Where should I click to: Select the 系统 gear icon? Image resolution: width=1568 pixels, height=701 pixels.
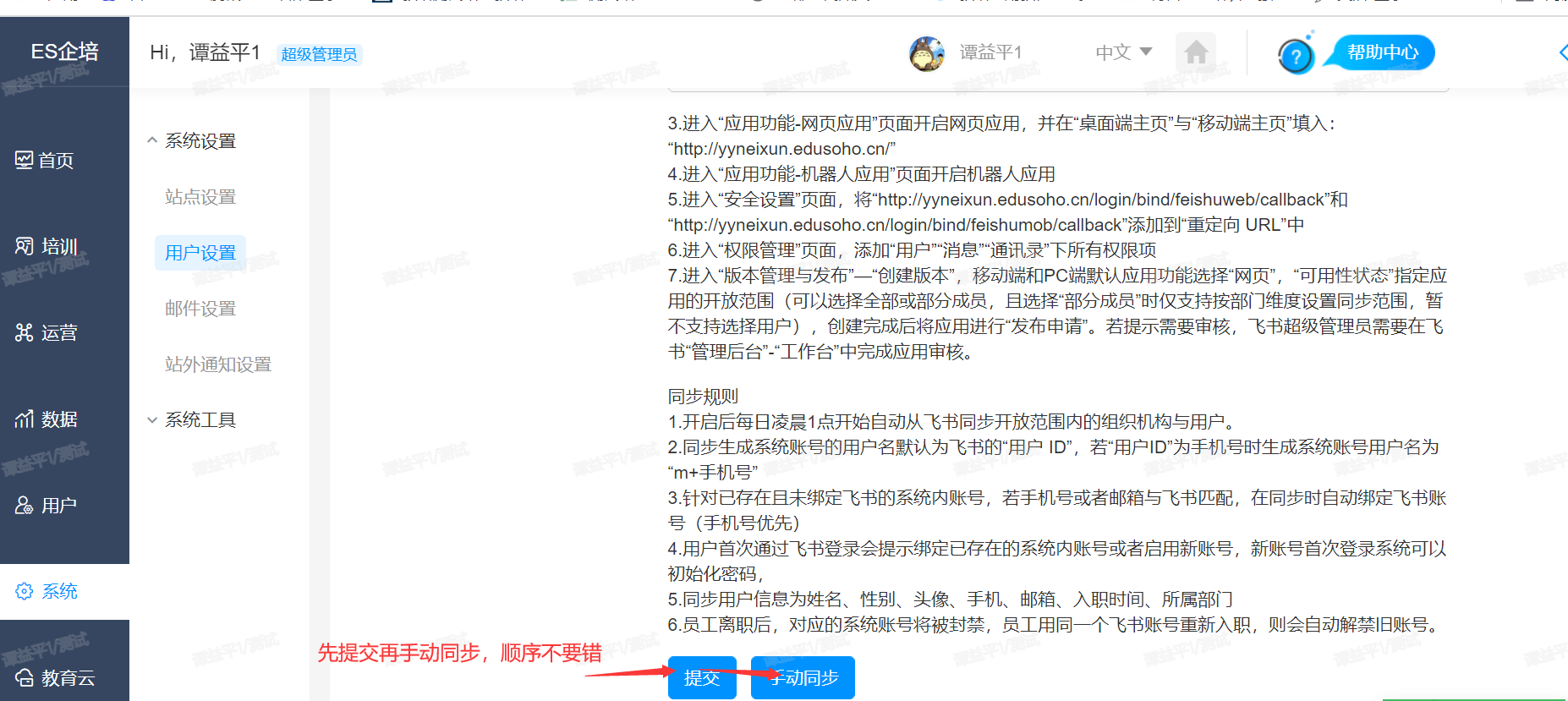(x=25, y=591)
